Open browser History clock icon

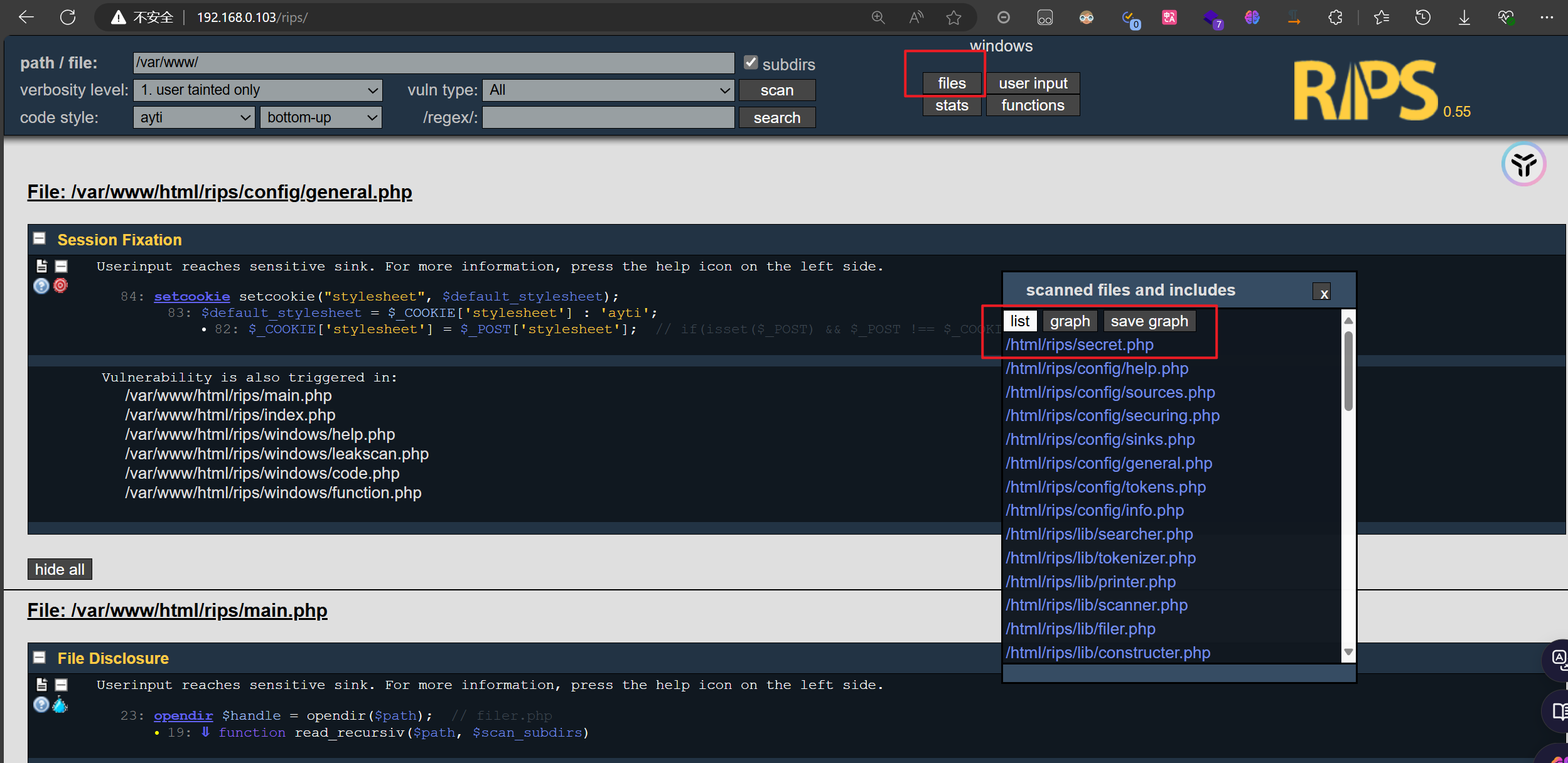pos(1423,18)
